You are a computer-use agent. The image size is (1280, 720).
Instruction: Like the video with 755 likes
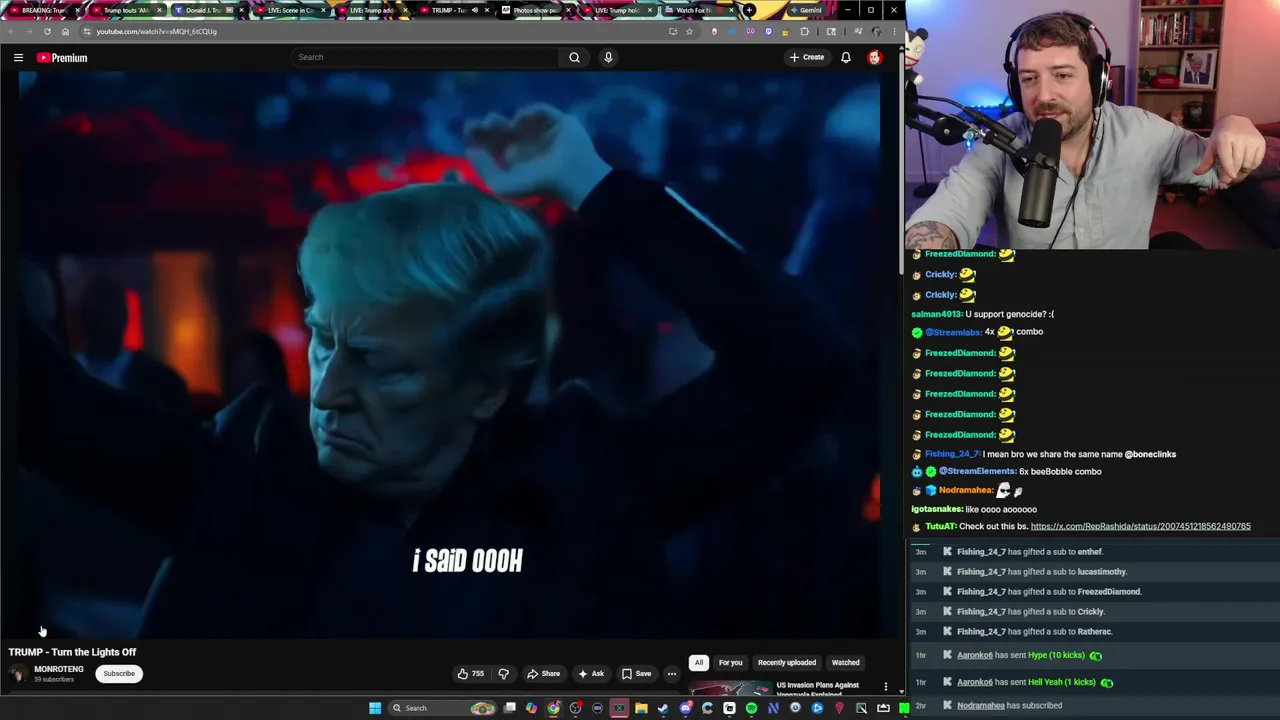tap(470, 674)
